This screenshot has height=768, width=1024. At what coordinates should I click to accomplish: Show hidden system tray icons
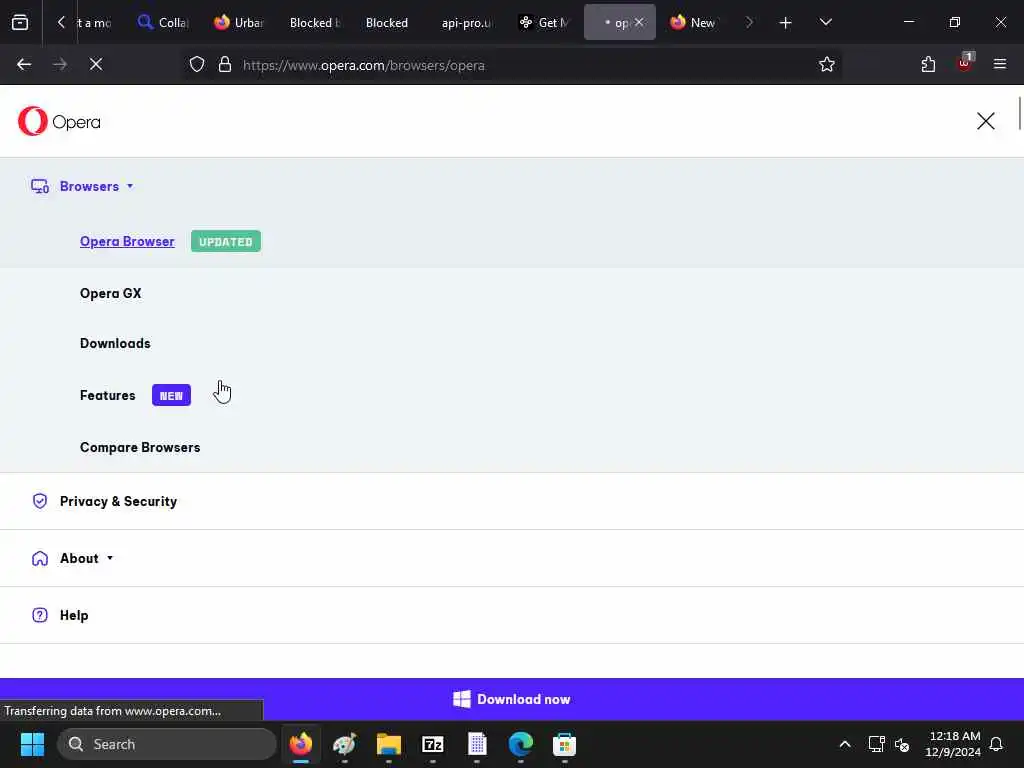coord(844,744)
